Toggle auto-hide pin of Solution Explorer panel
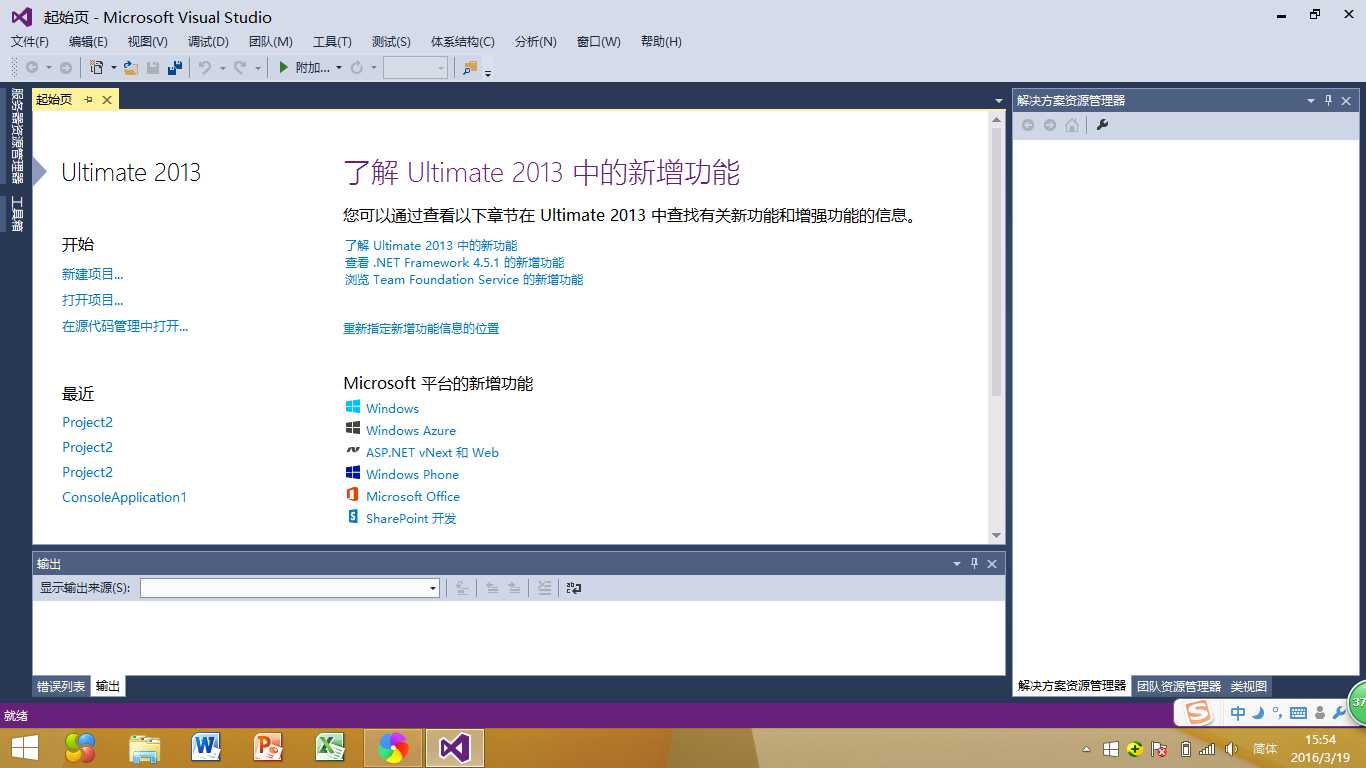Screen dimensions: 1366x768 point(1329,101)
